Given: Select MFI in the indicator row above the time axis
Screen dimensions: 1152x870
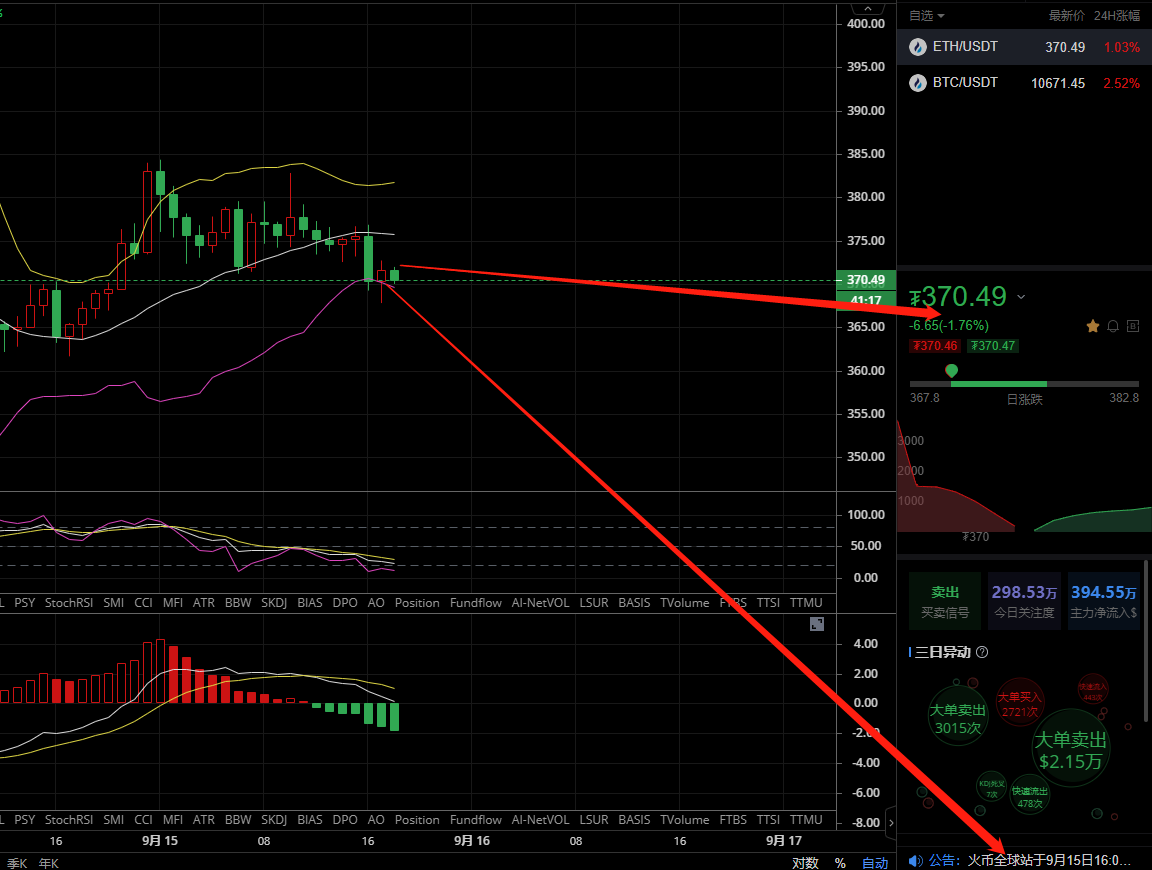Looking at the screenshot, I should click(173, 819).
